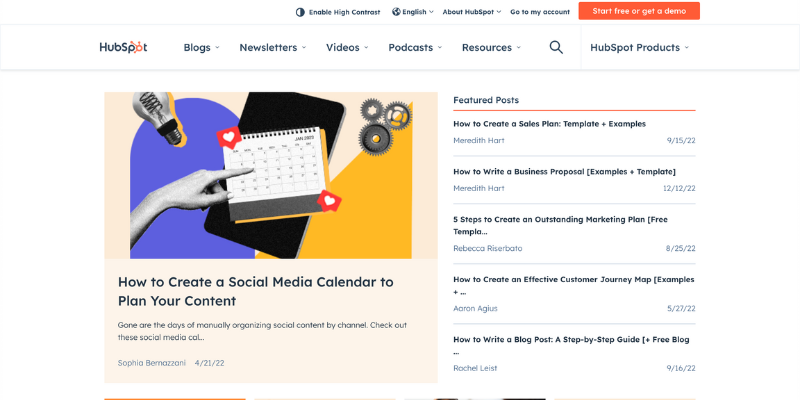800x400 pixels.
Task: Toggle Enable High Contrast mode
Action: (x=338, y=12)
